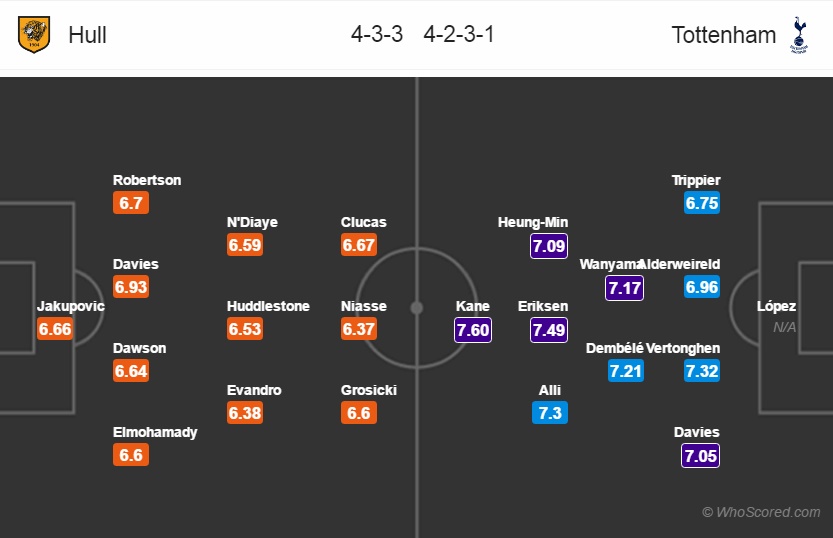Select Eriksen's 7.49 rating badge
Screen dimensions: 833x538
(549, 330)
